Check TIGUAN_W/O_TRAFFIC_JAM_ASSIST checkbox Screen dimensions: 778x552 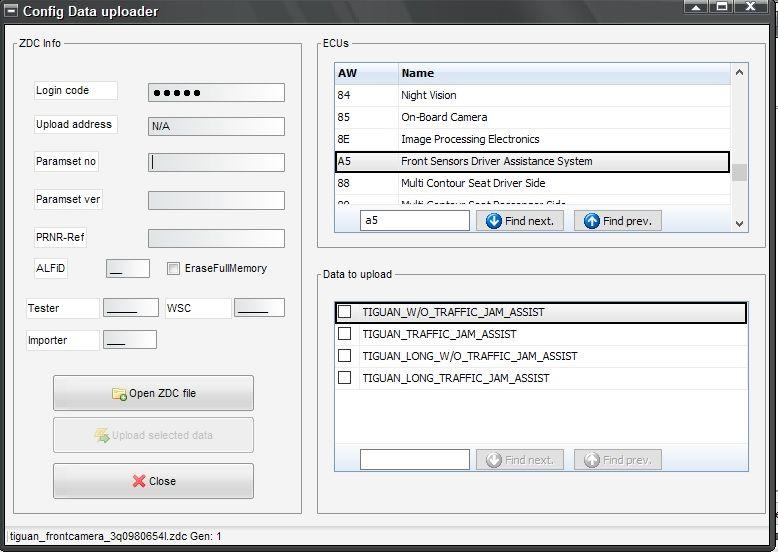pos(344,312)
